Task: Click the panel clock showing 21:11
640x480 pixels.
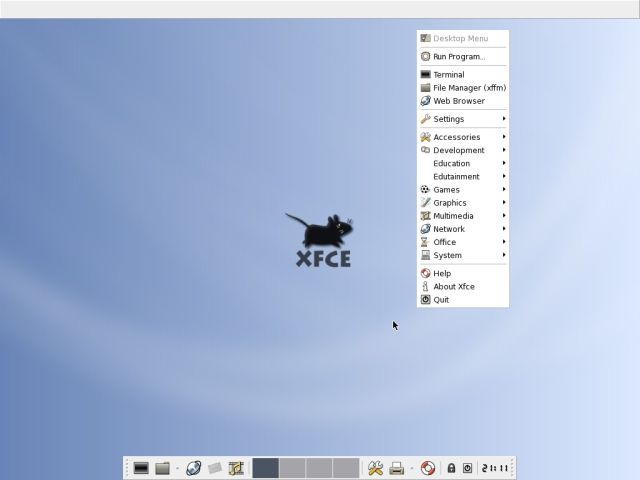Action: [x=495, y=468]
